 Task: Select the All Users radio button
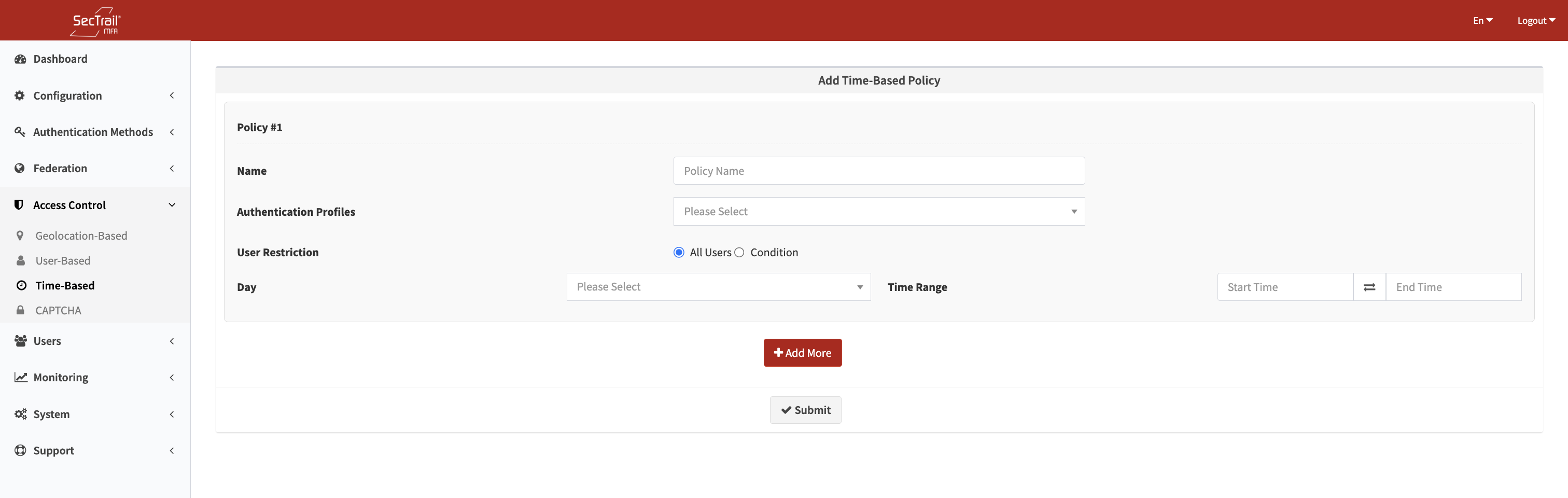click(679, 253)
